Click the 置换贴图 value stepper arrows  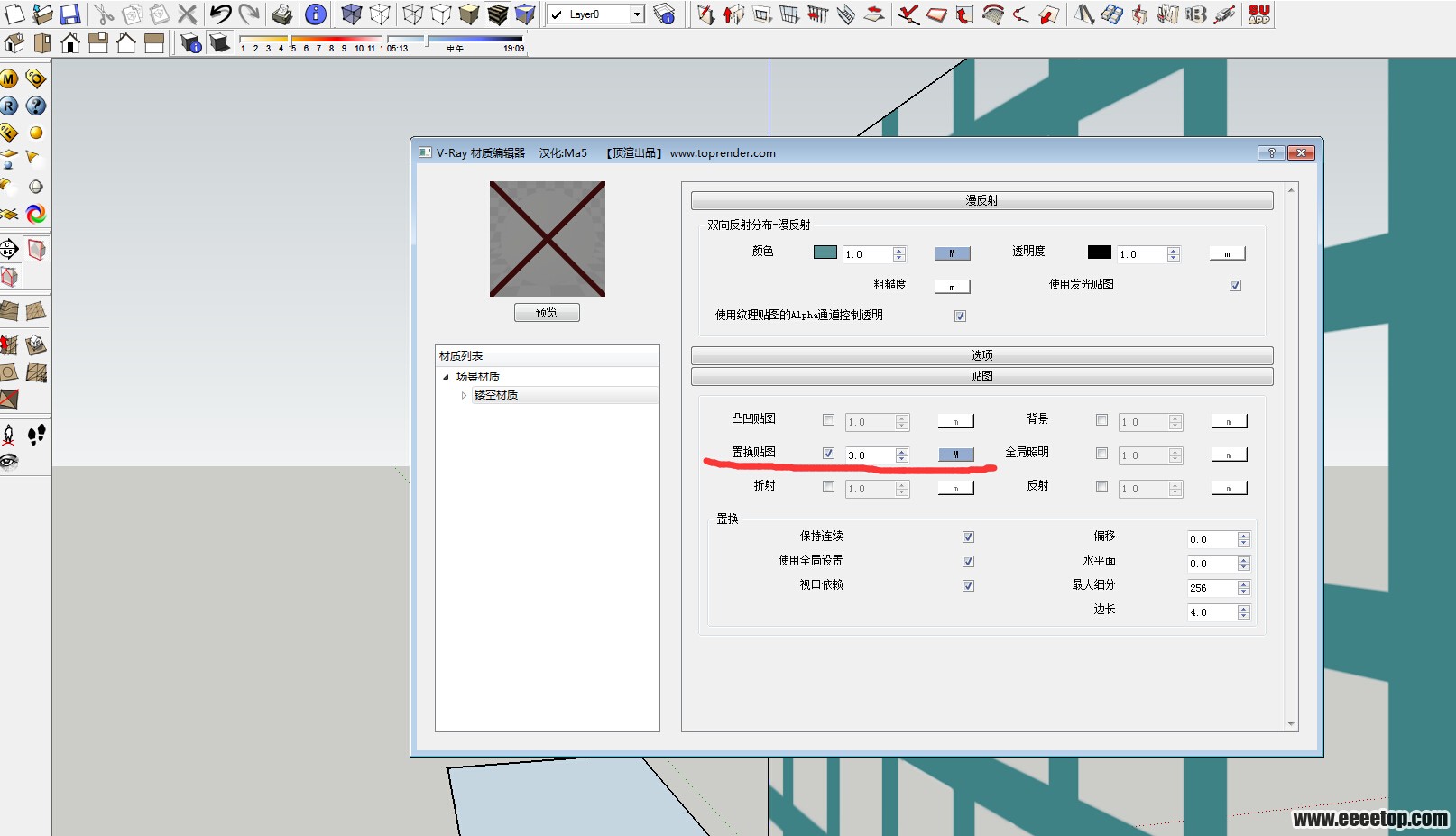902,455
